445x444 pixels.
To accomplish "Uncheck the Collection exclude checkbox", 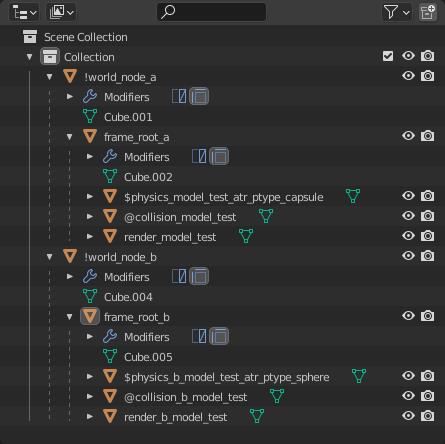I will pos(388,56).
